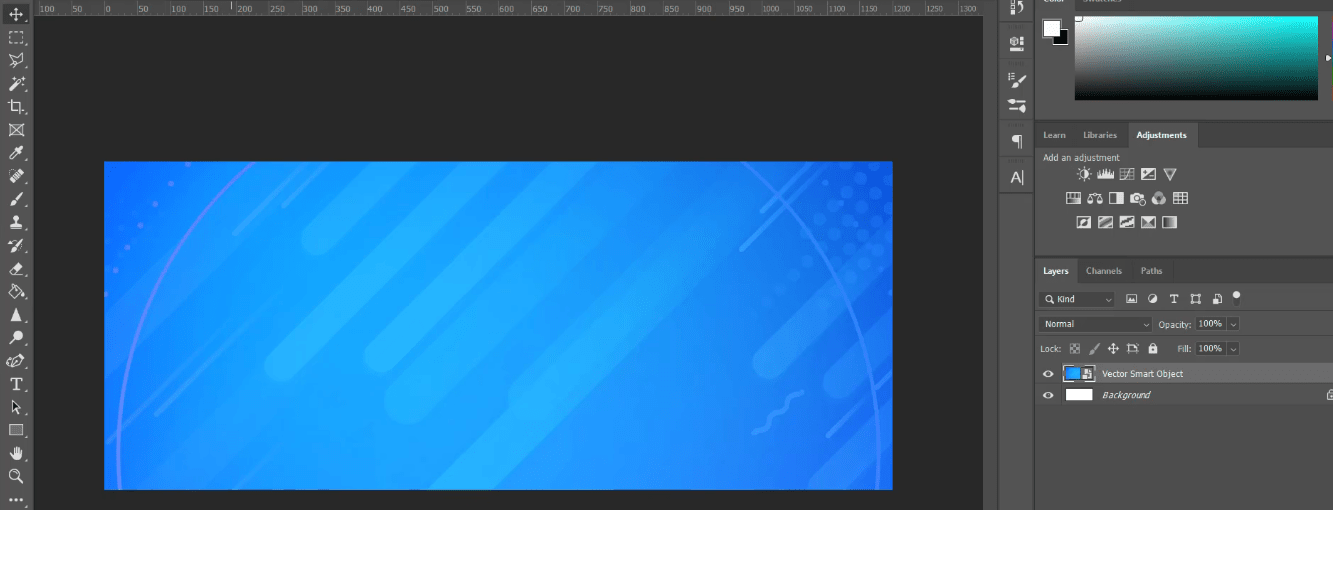Open the Libraries tab
The image size is (1333, 585).
pyautogui.click(x=1100, y=135)
